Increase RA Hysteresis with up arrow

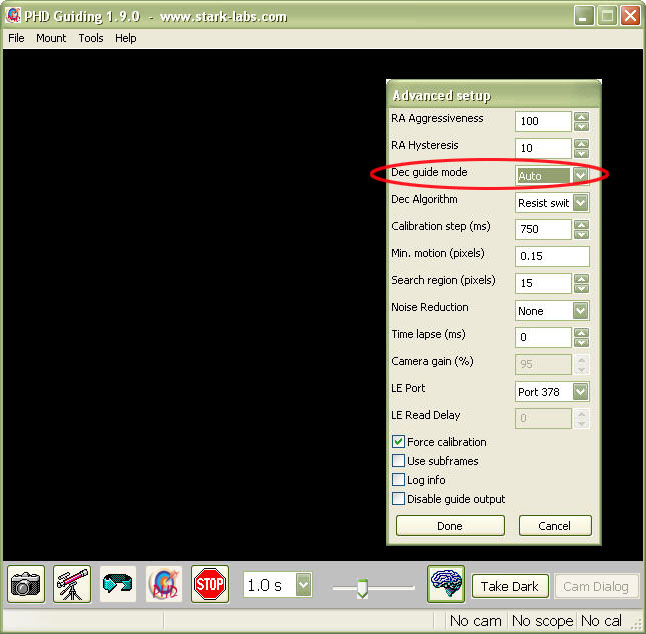[581, 143]
